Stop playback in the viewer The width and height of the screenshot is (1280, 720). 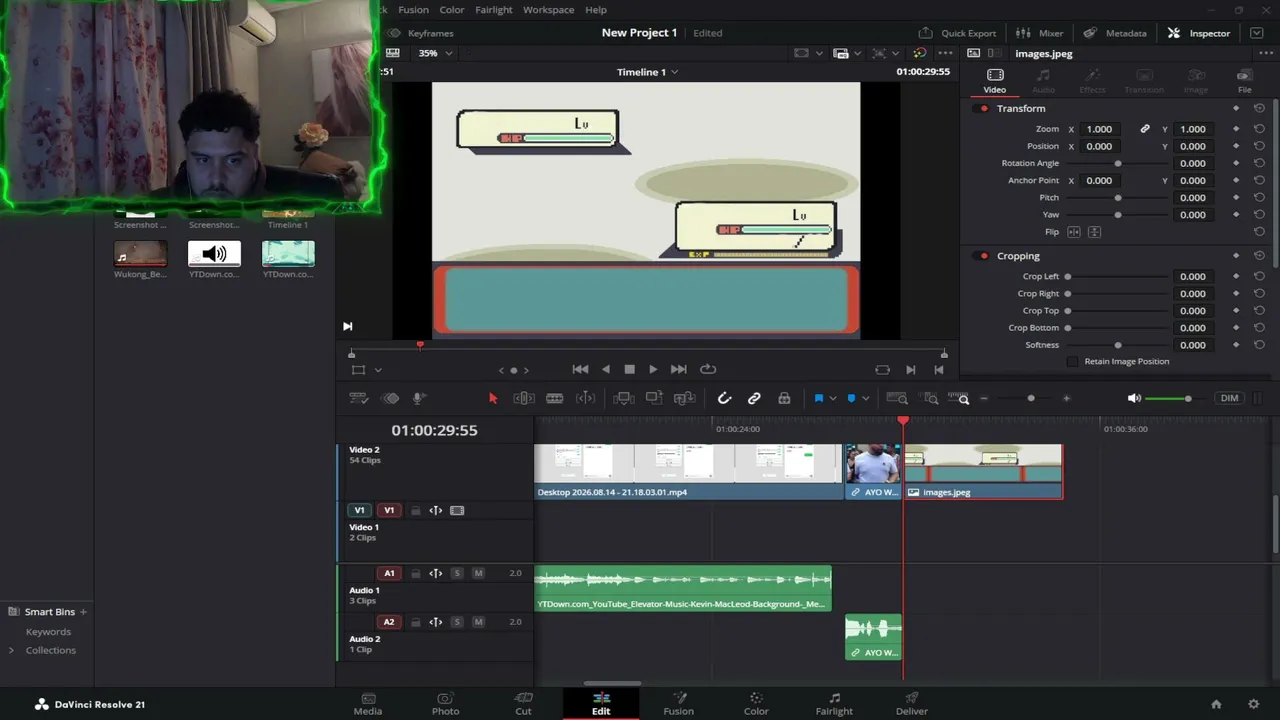[629, 369]
